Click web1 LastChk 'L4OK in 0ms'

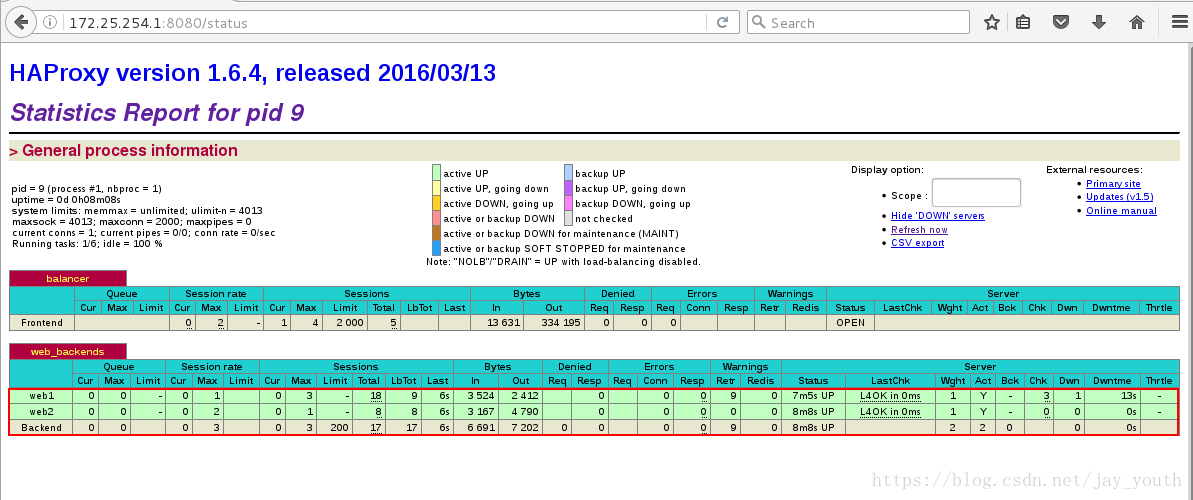[x=890, y=396]
